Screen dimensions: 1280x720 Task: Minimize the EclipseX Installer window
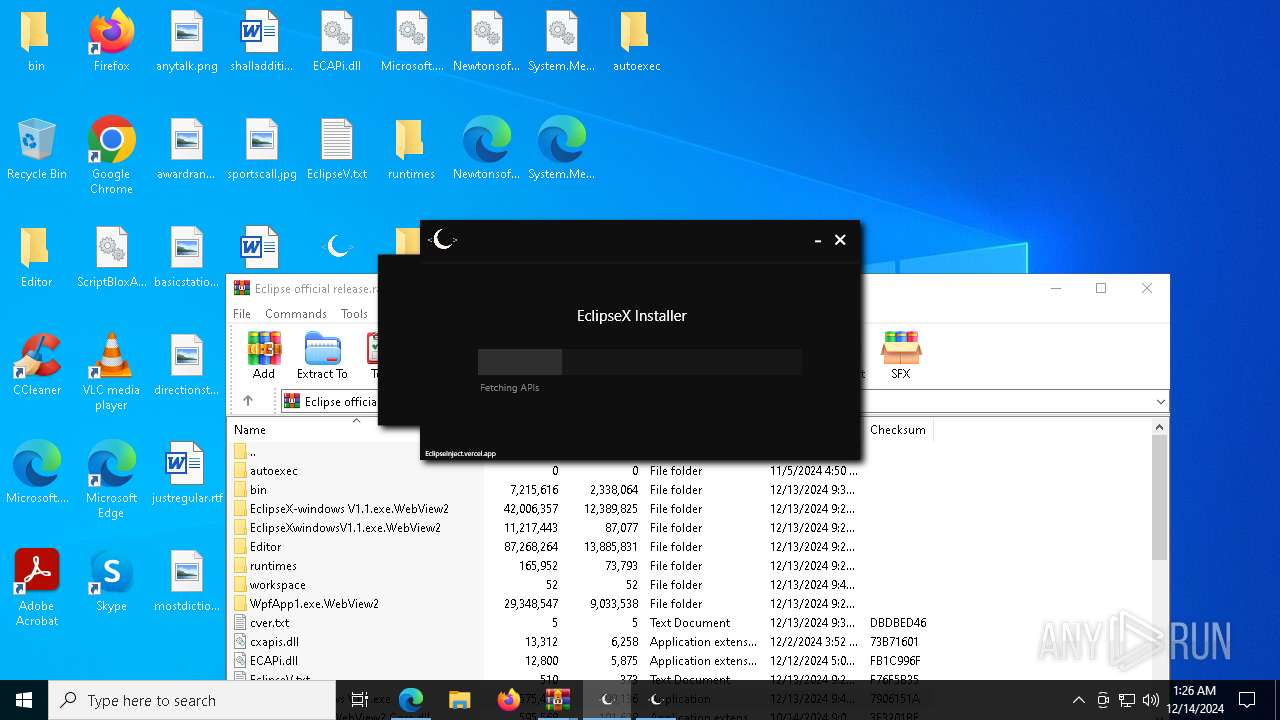pos(818,240)
